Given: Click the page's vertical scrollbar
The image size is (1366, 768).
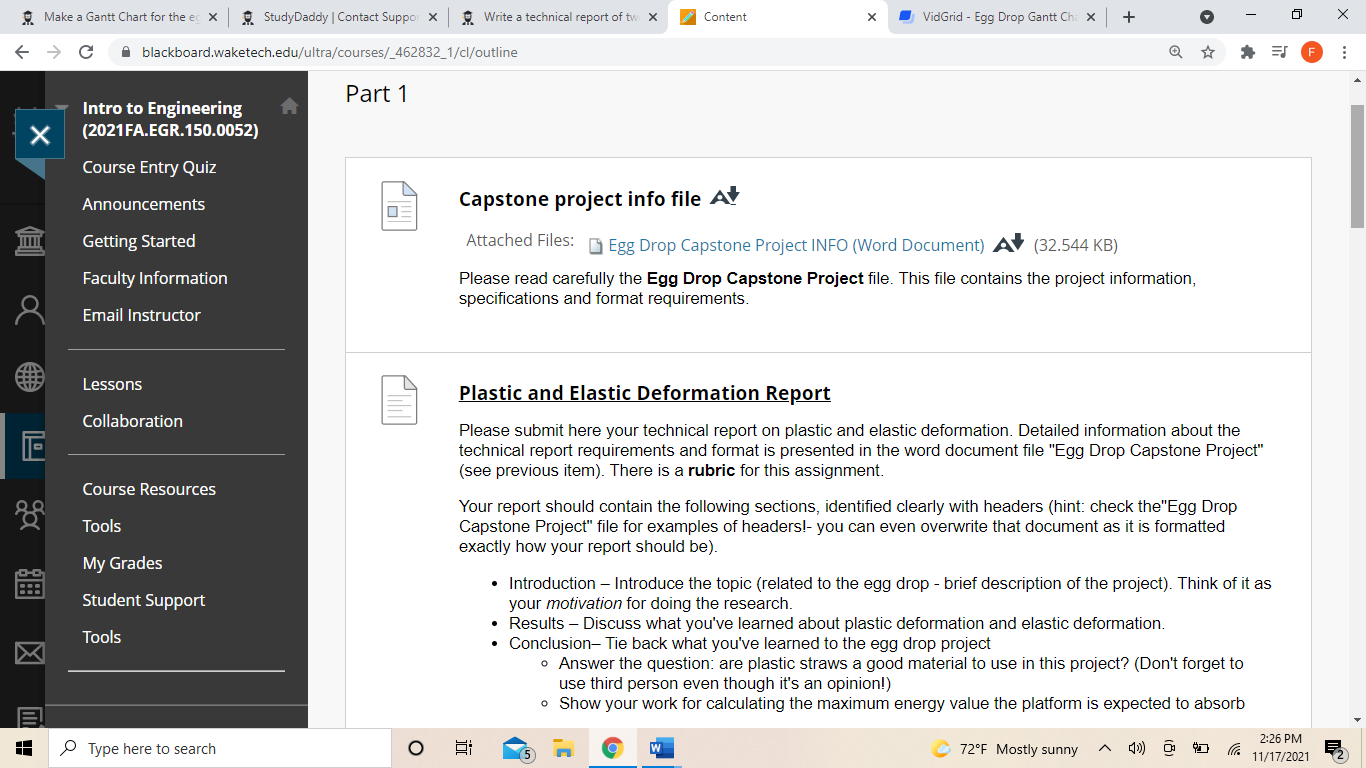Looking at the screenshot, I should [x=1357, y=165].
